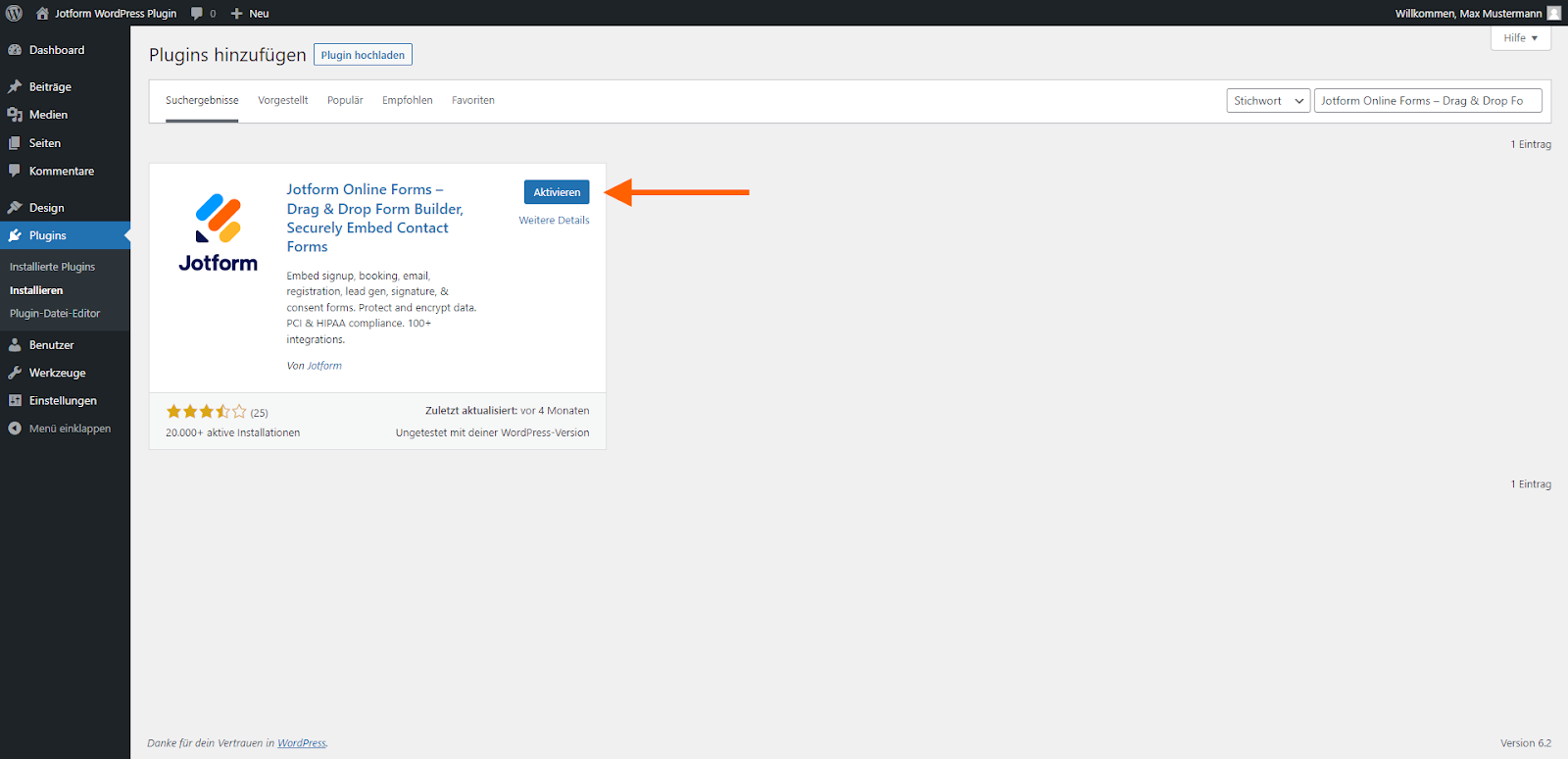Open the Jotform Online Forms plugin title link

tap(375, 218)
